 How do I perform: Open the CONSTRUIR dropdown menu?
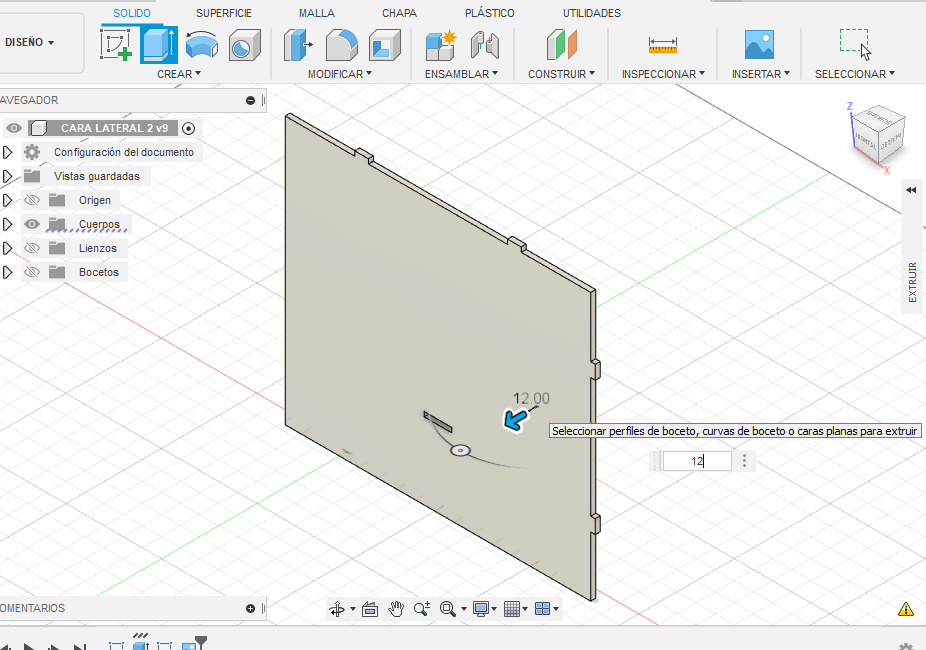561,74
